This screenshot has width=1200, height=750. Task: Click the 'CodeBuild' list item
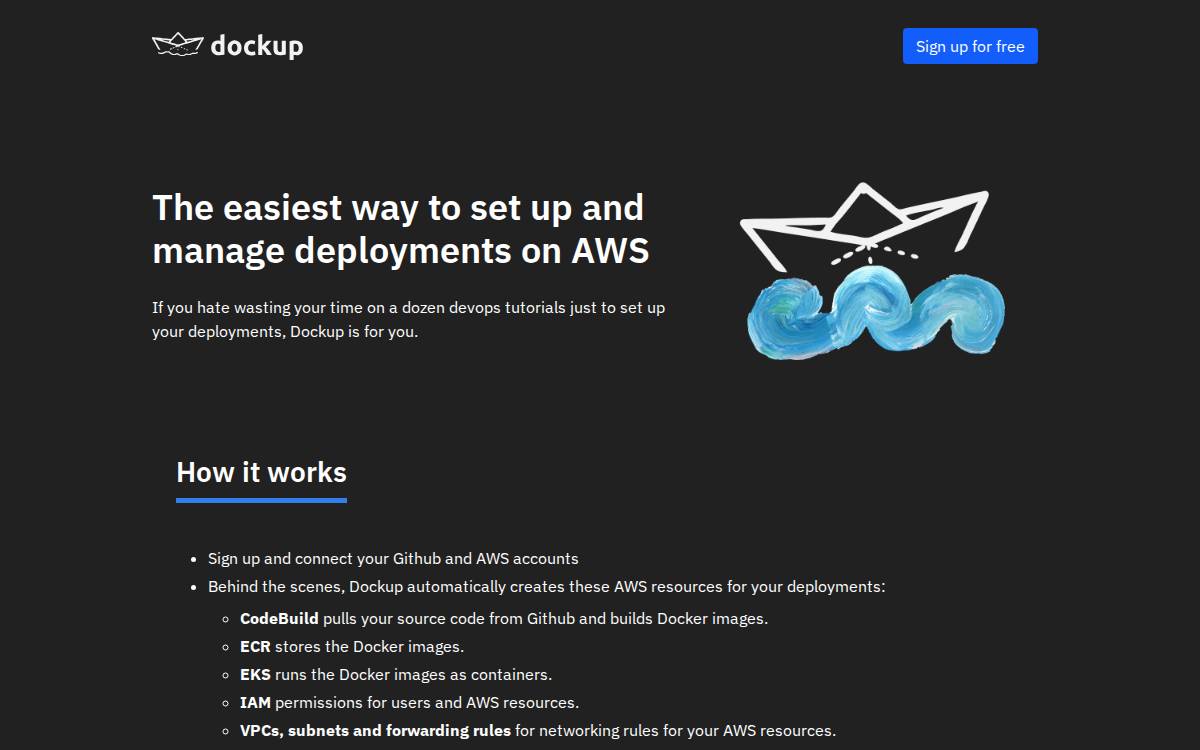[x=504, y=618]
